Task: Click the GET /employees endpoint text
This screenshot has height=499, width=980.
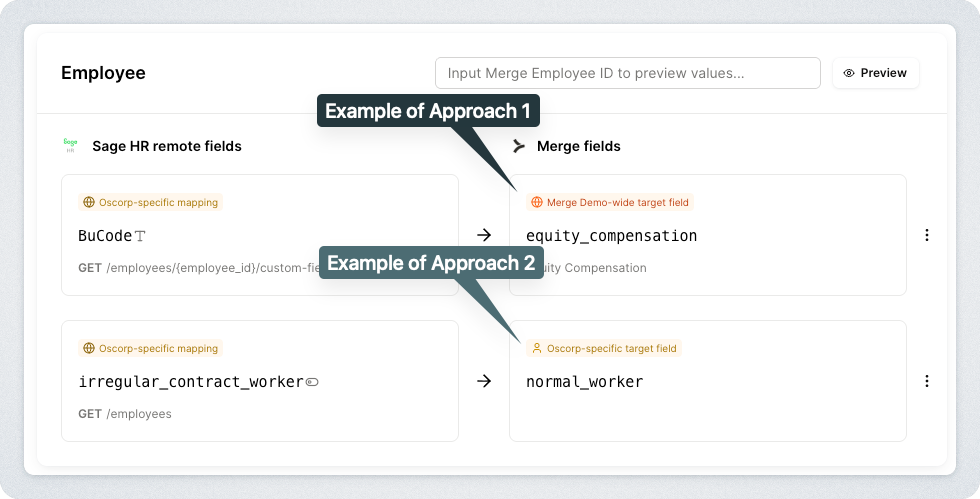Action: (125, 414)
